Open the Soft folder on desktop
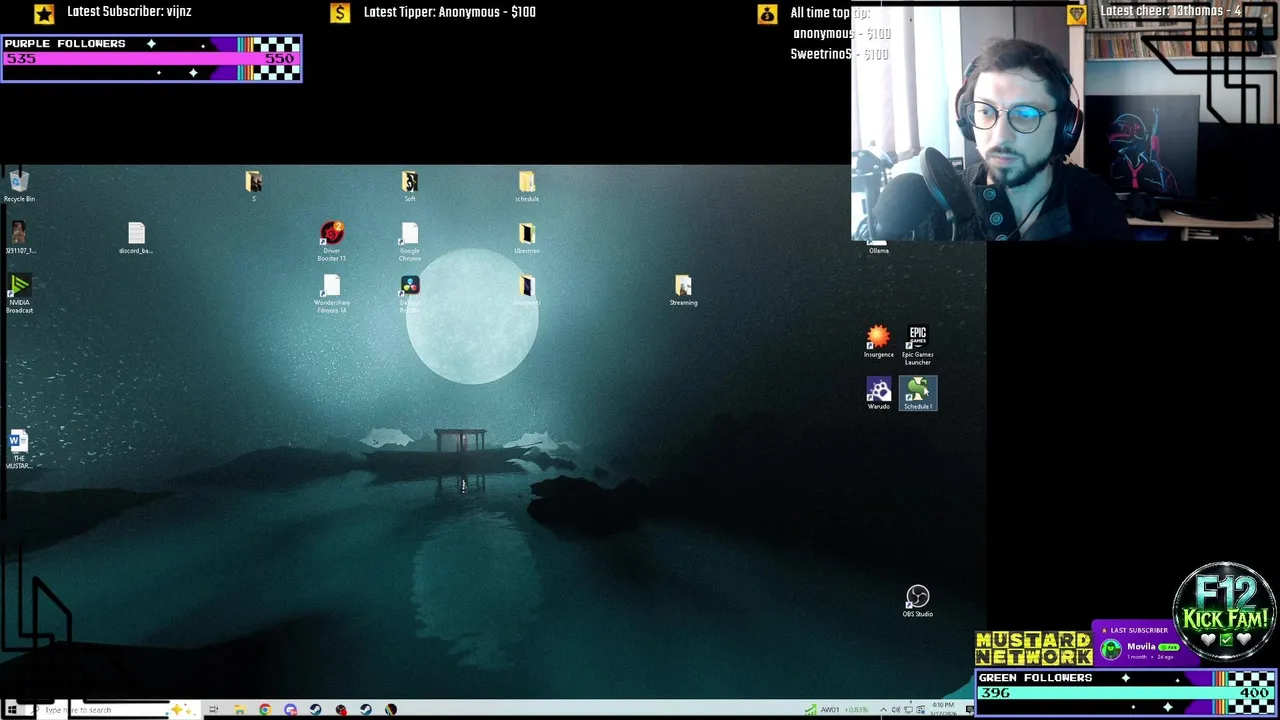Image resolution: width=1280 pixels, height=720 pixels. click(410, 186)
